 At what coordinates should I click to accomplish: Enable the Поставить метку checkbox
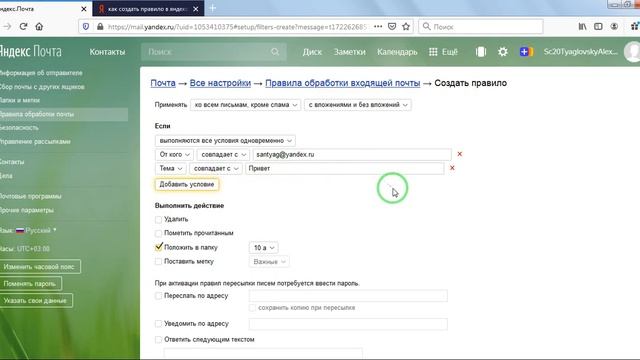pos(158,262)
